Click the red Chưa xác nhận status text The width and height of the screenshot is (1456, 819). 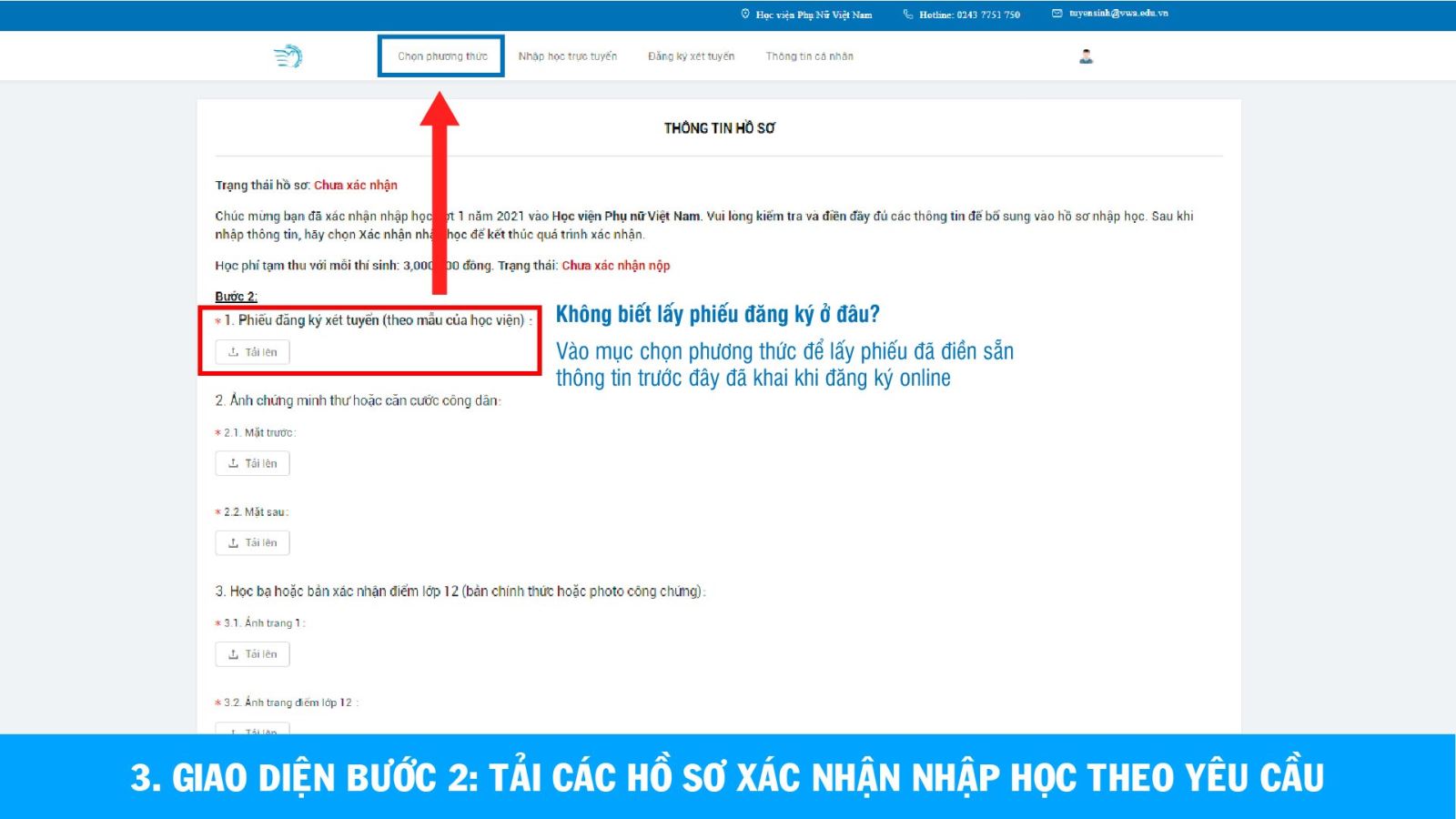pos(356,185)
